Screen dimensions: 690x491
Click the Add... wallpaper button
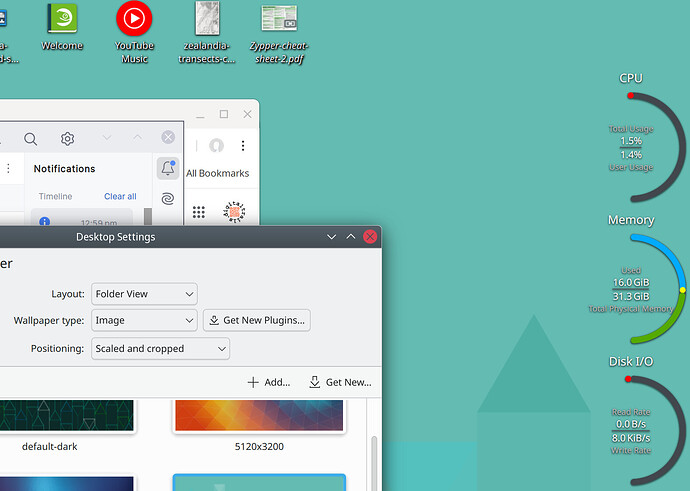[269, 382]
